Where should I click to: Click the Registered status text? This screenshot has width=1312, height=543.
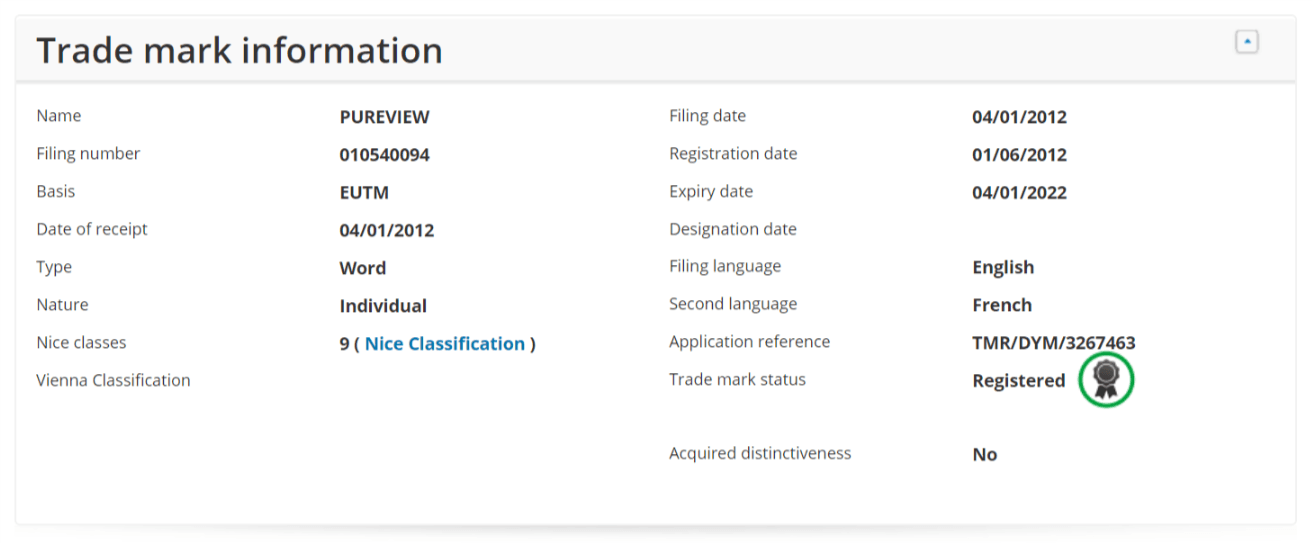click(1019, 381)
